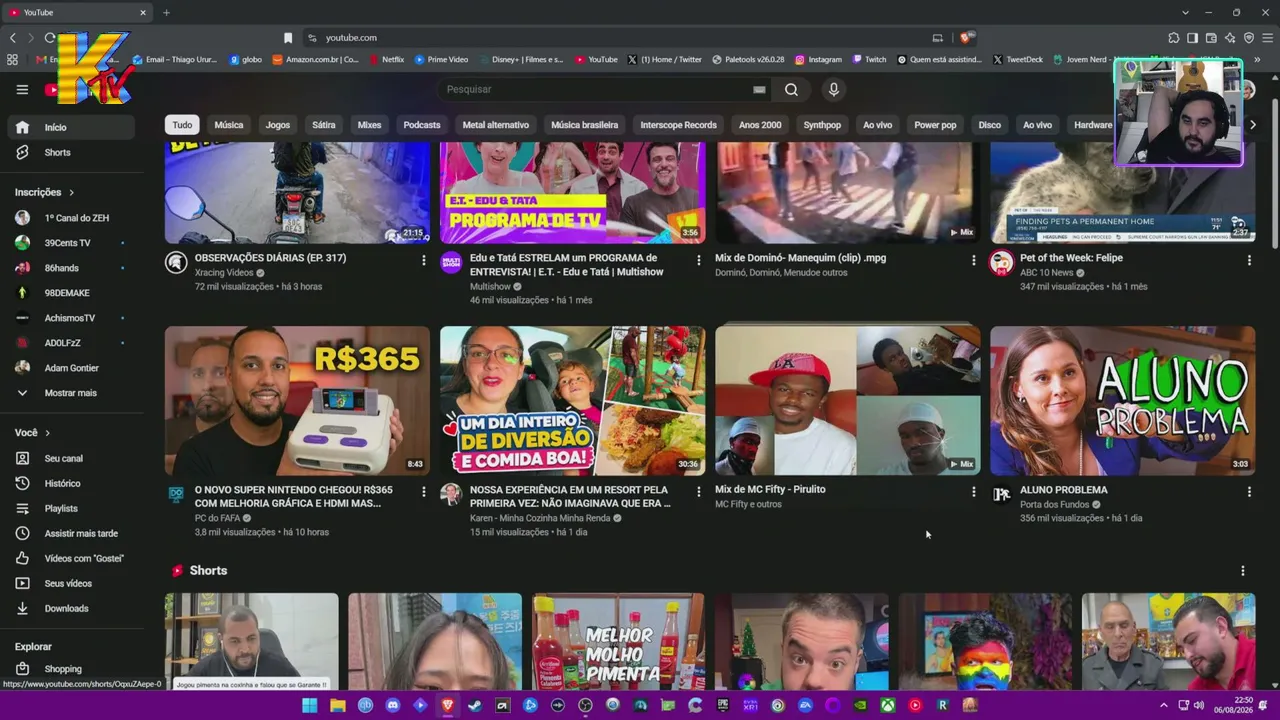Select the Tudo filter chip
The width and height of the screenshot is (1280, 720).
click(x=182, y=125)
